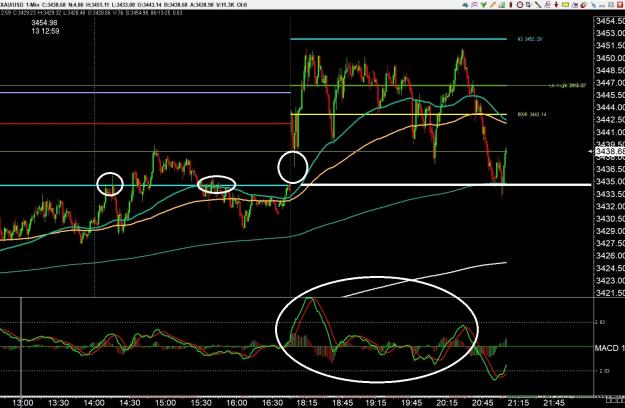The image size is (625, 408).
Task: Click the MACD indicator label
Action: tap(609, 348)
